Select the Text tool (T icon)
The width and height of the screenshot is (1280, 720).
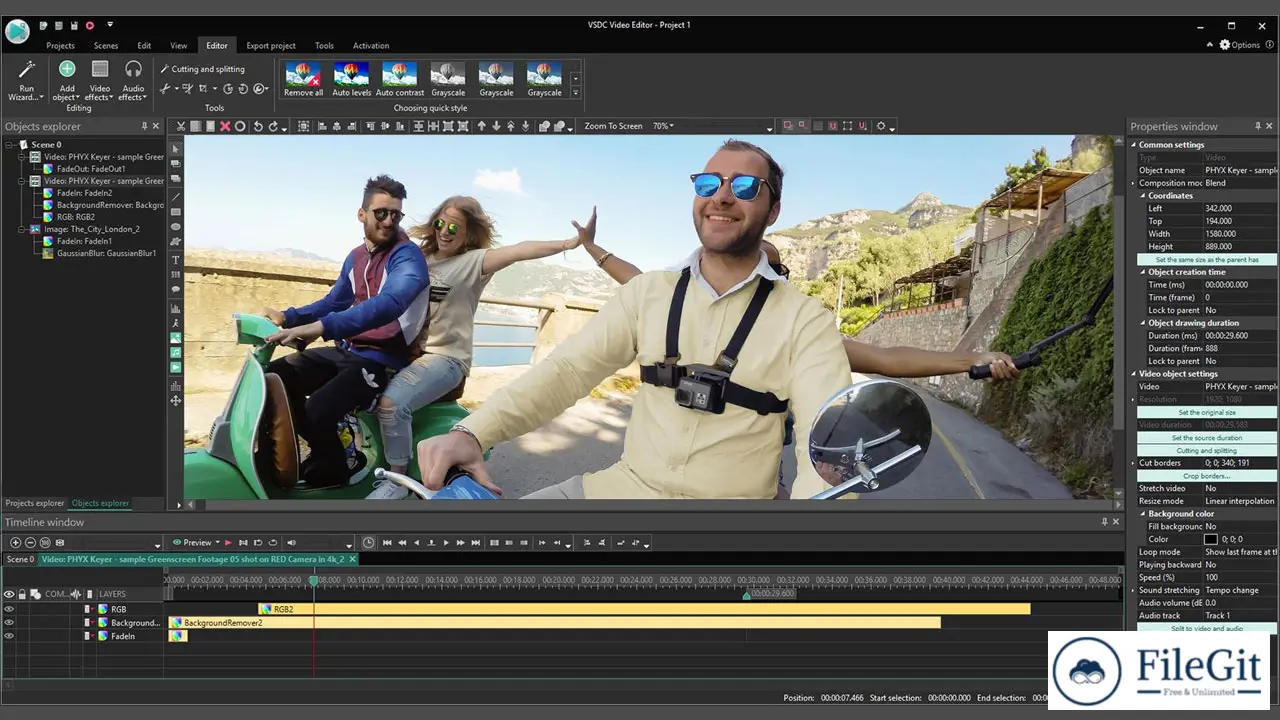click(176, 259)
